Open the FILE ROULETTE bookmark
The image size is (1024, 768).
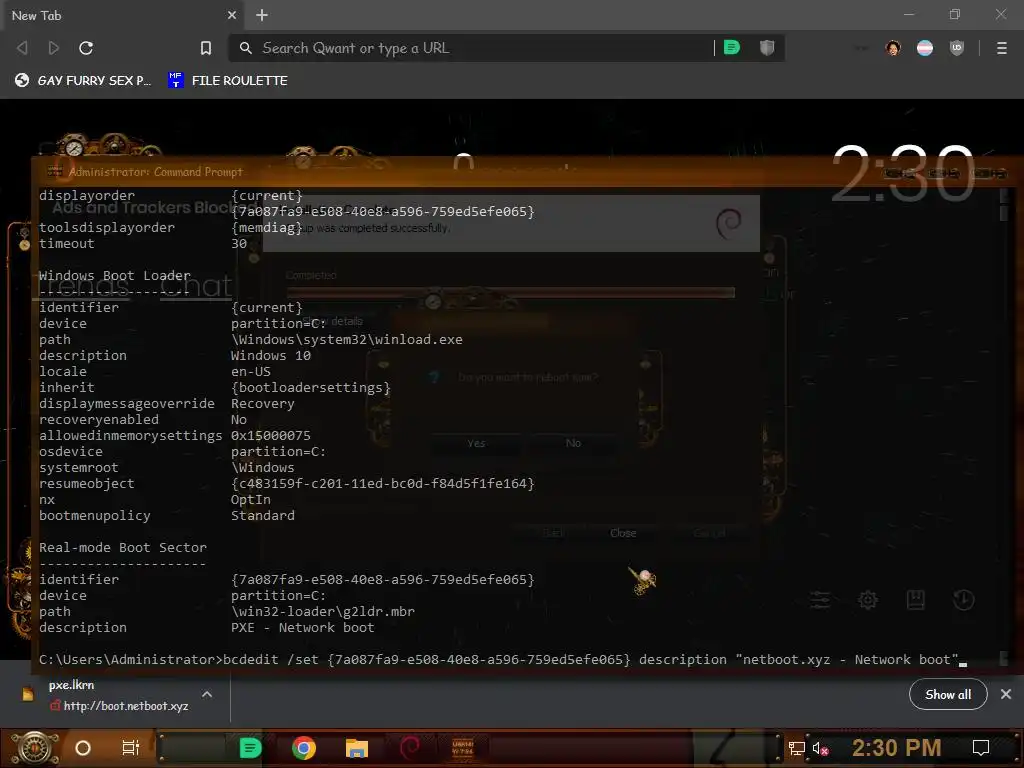point(228,80)
